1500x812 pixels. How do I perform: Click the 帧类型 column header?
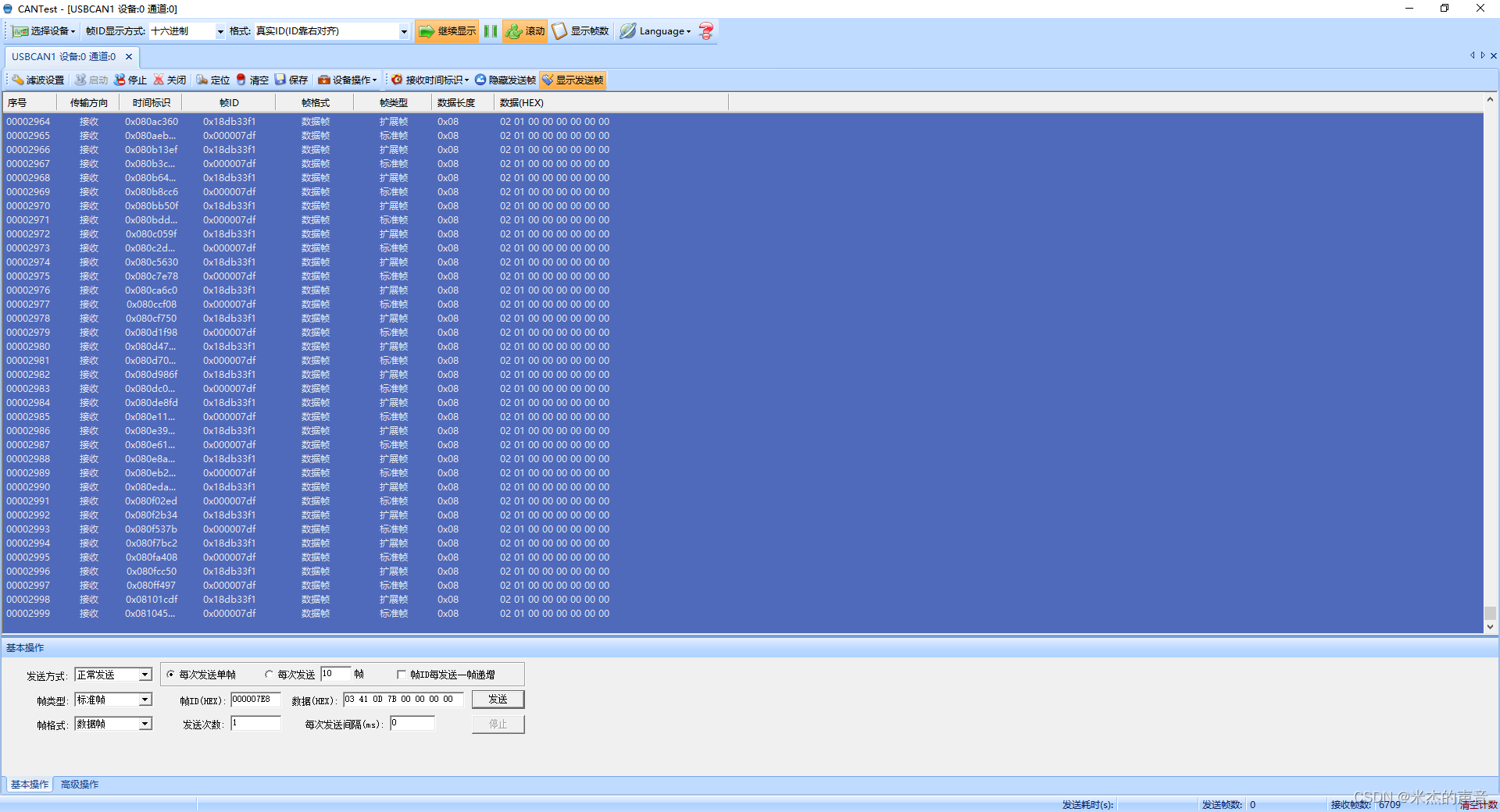tap(392, 102)
